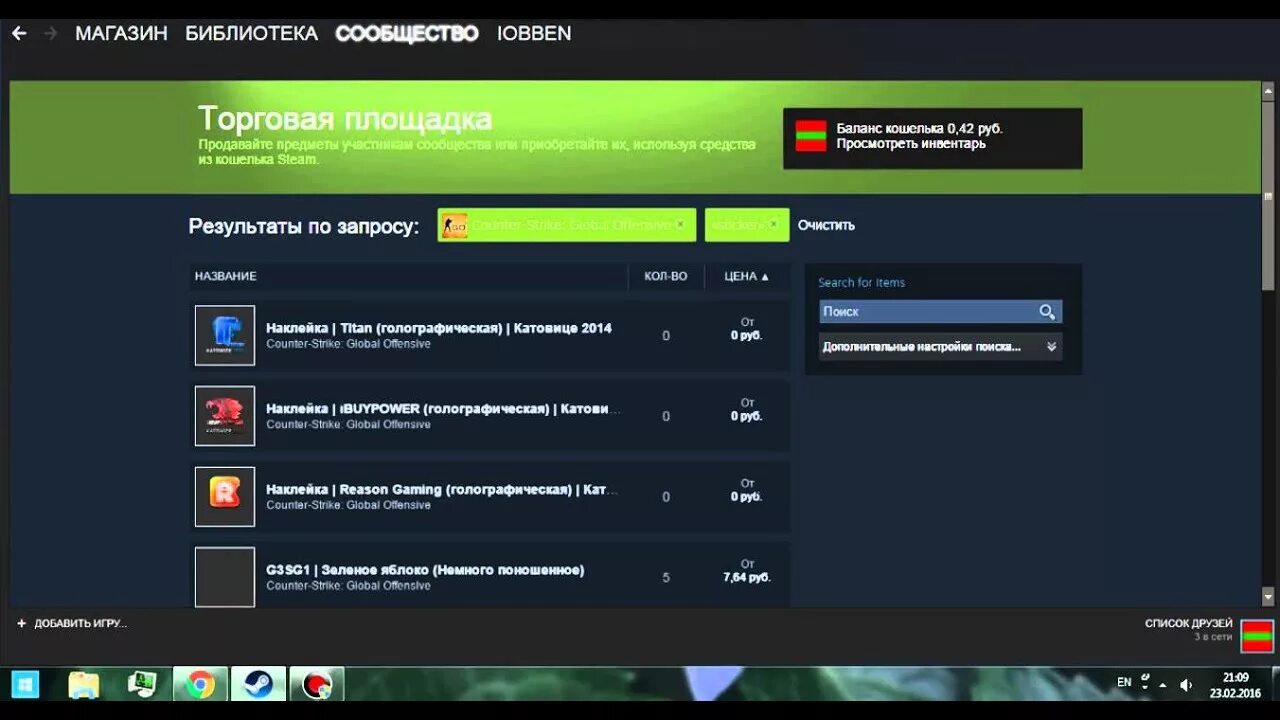The image size is (1280, 720).
Task: Open Google Chrome from taskbar
Action: [x=200, y=684]
